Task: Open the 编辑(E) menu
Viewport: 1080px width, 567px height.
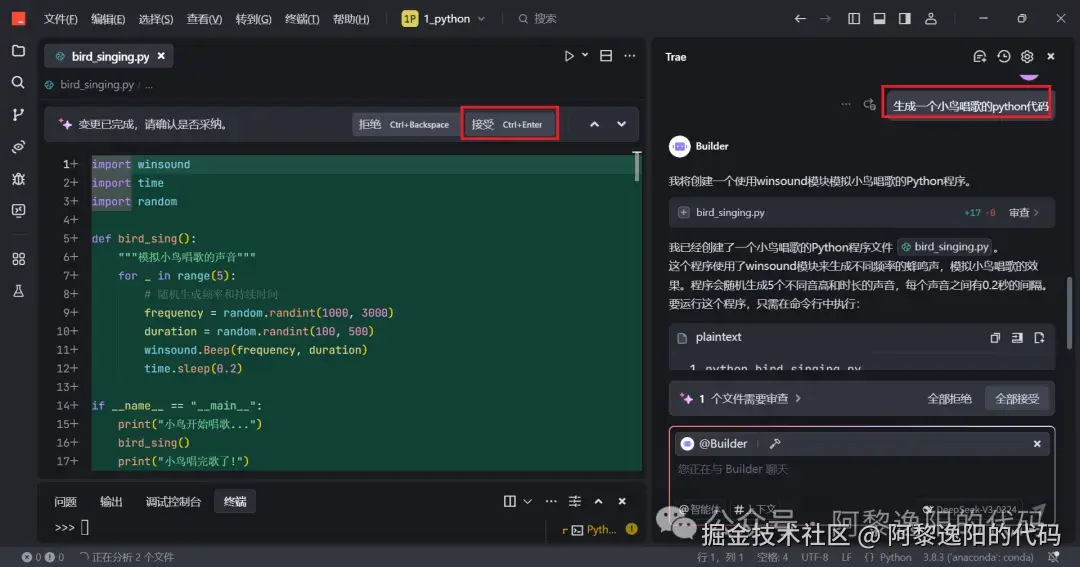Action: [108, 19]
